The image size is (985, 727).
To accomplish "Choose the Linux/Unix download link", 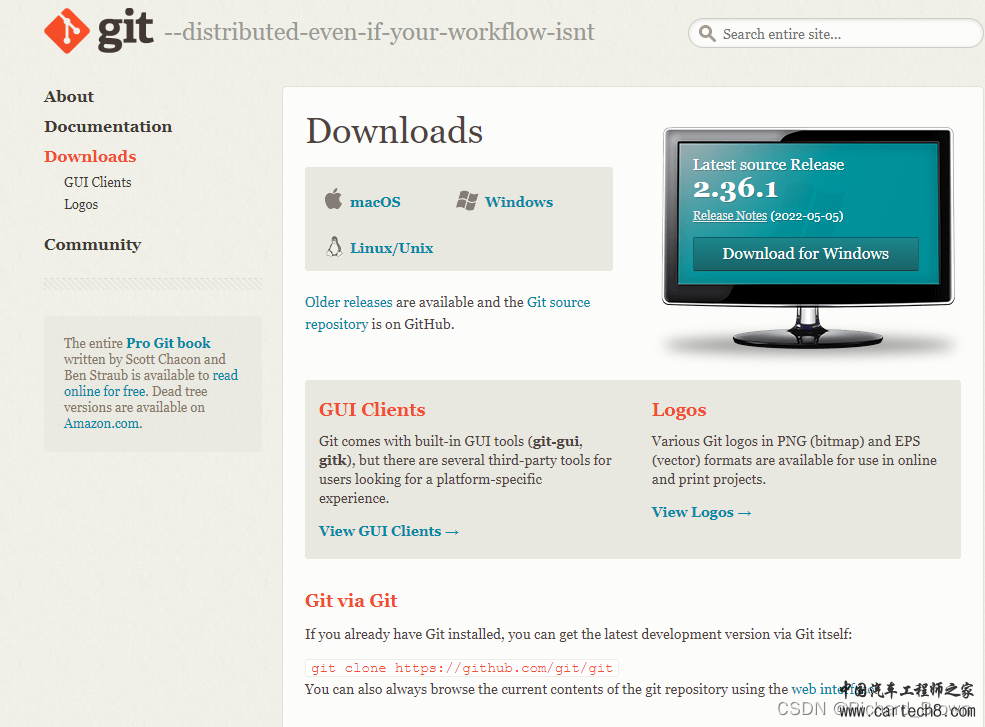I will tap(391, 248).
